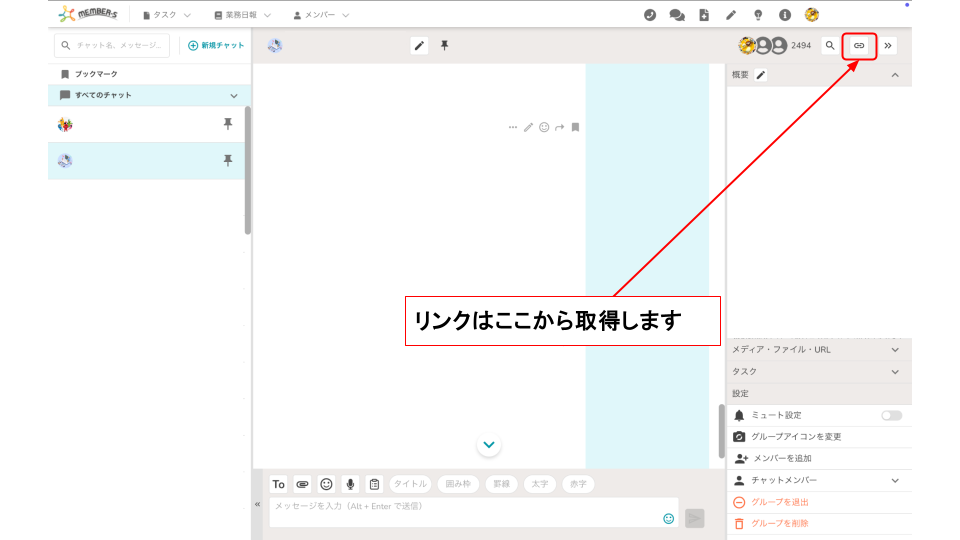Open chat search with the magnifier icon
960x540 pixels.
click(x=829, y=46)
